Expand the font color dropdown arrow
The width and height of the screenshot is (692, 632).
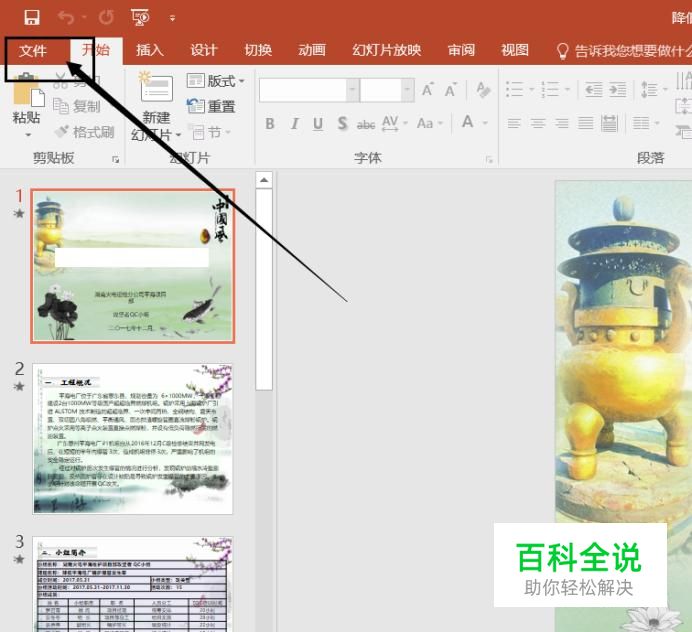point(485,123)
